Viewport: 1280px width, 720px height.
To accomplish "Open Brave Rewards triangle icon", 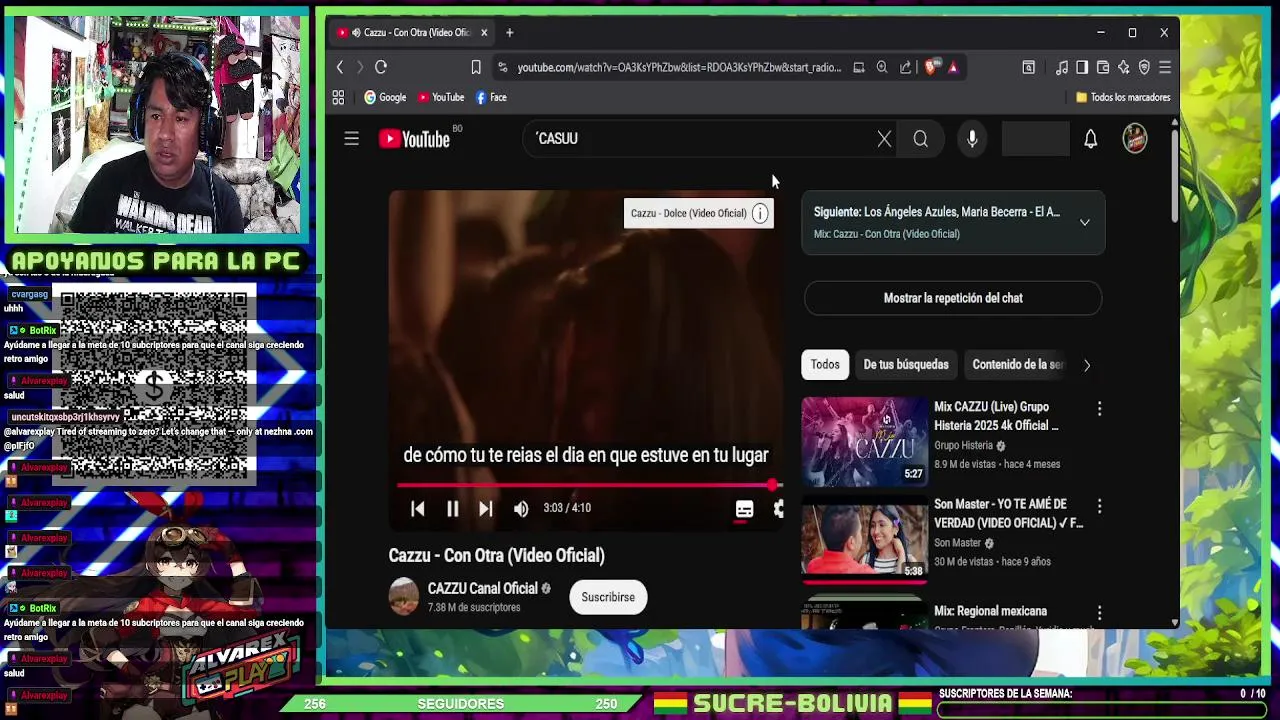I will (x=953, y=67).
